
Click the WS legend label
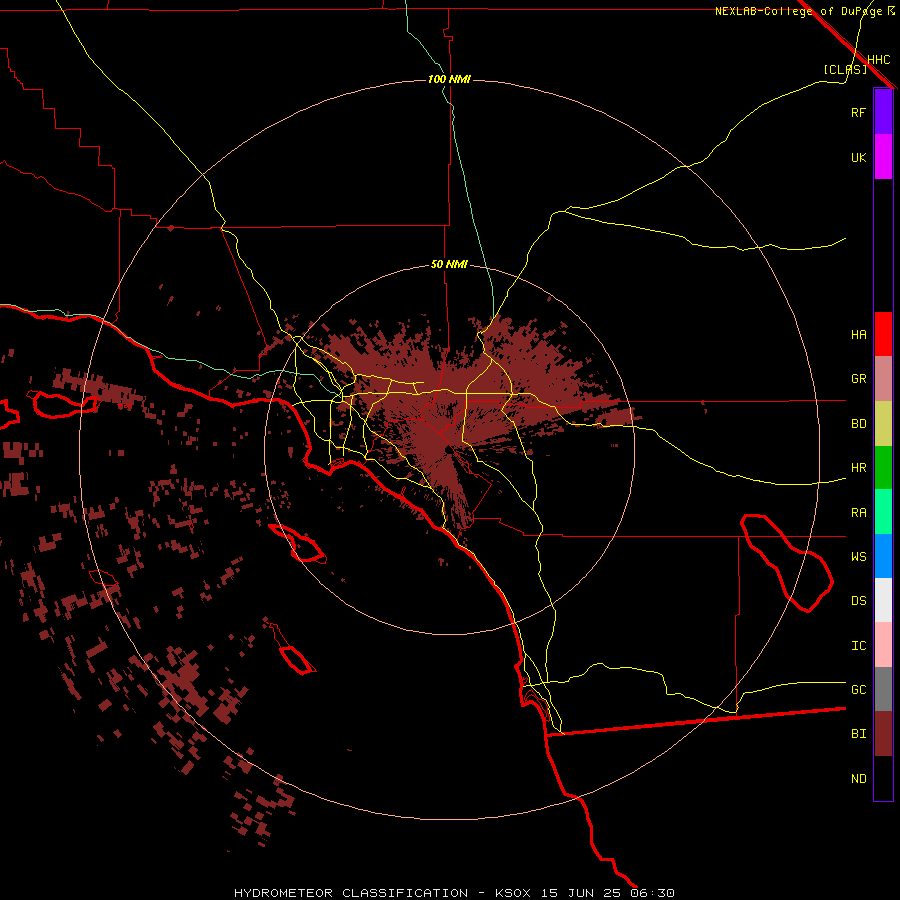coord(858,556)
